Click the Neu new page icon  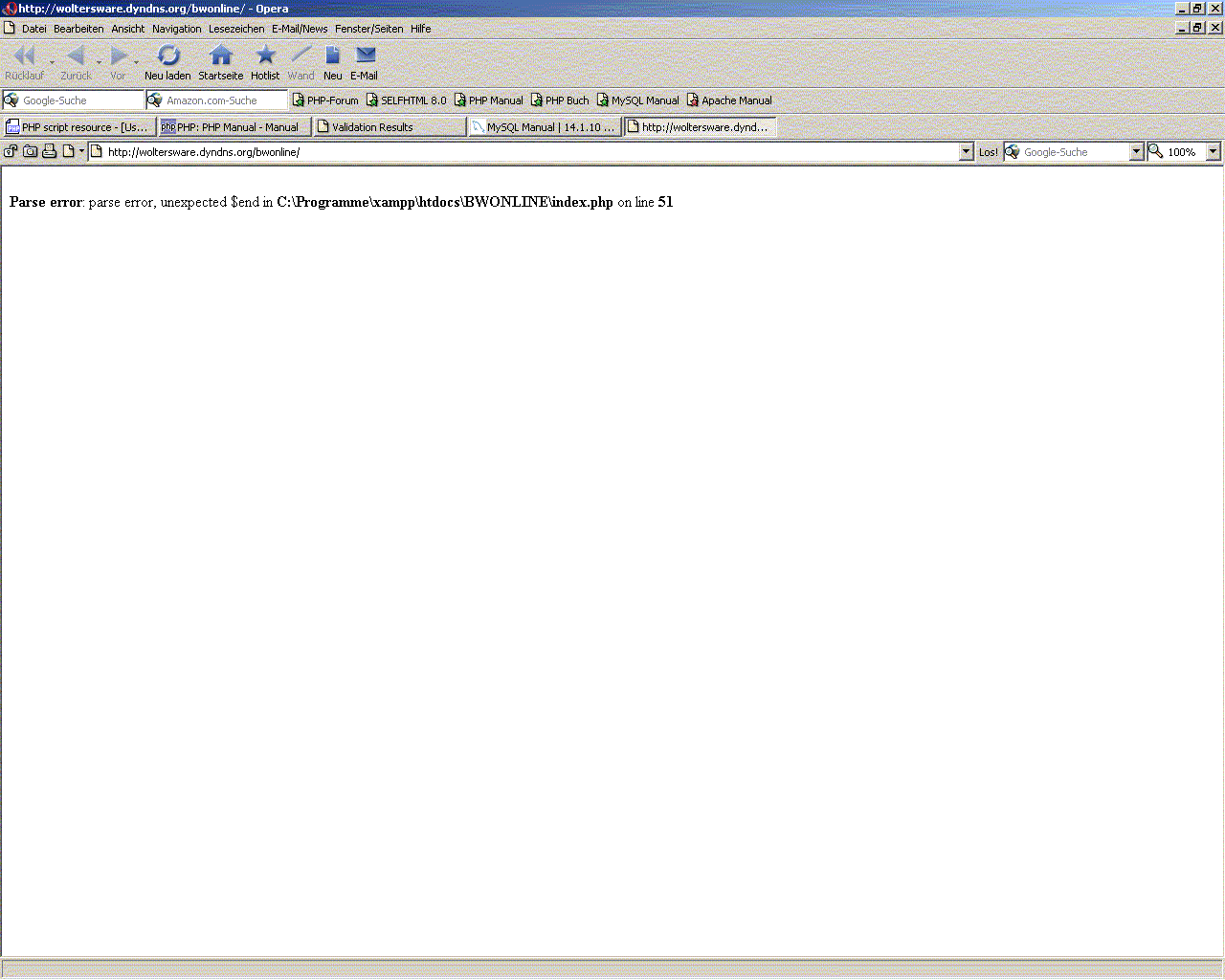point(332,56)
